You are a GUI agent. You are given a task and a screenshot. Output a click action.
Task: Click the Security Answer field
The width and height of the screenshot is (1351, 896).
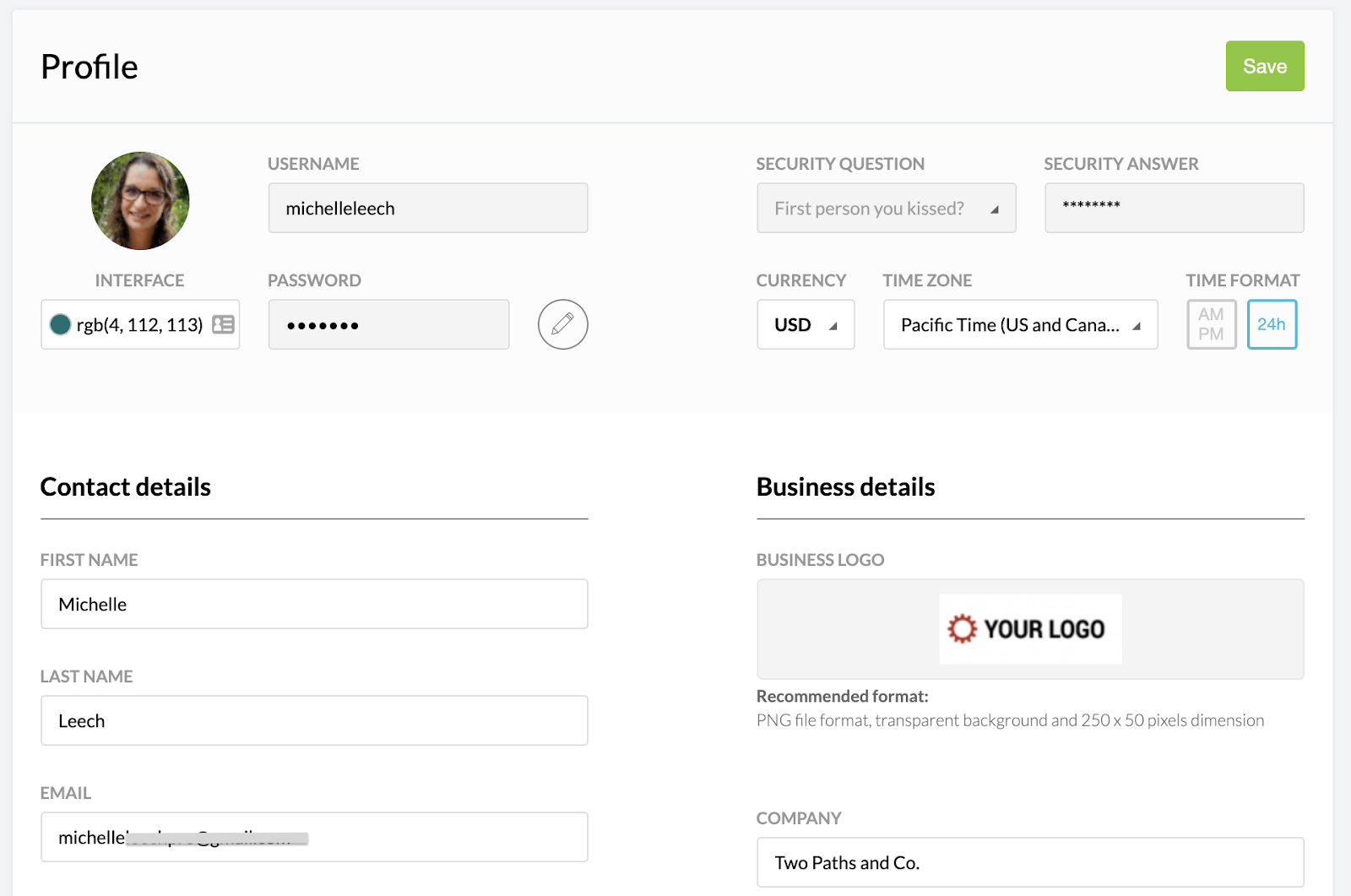tap(1174, 209)
